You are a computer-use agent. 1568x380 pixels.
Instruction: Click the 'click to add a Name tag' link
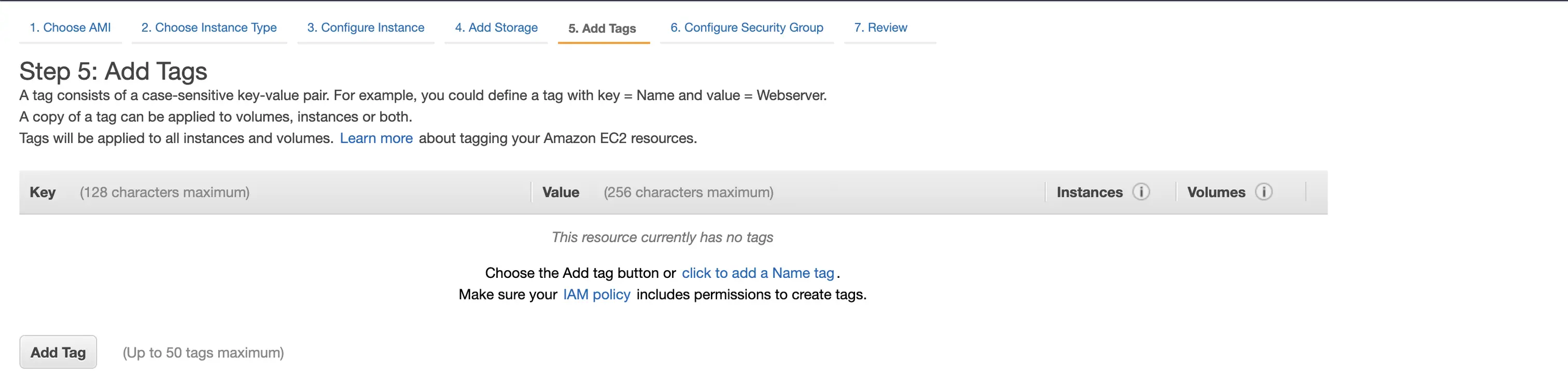pyautogui.click(x=757, y=273)
